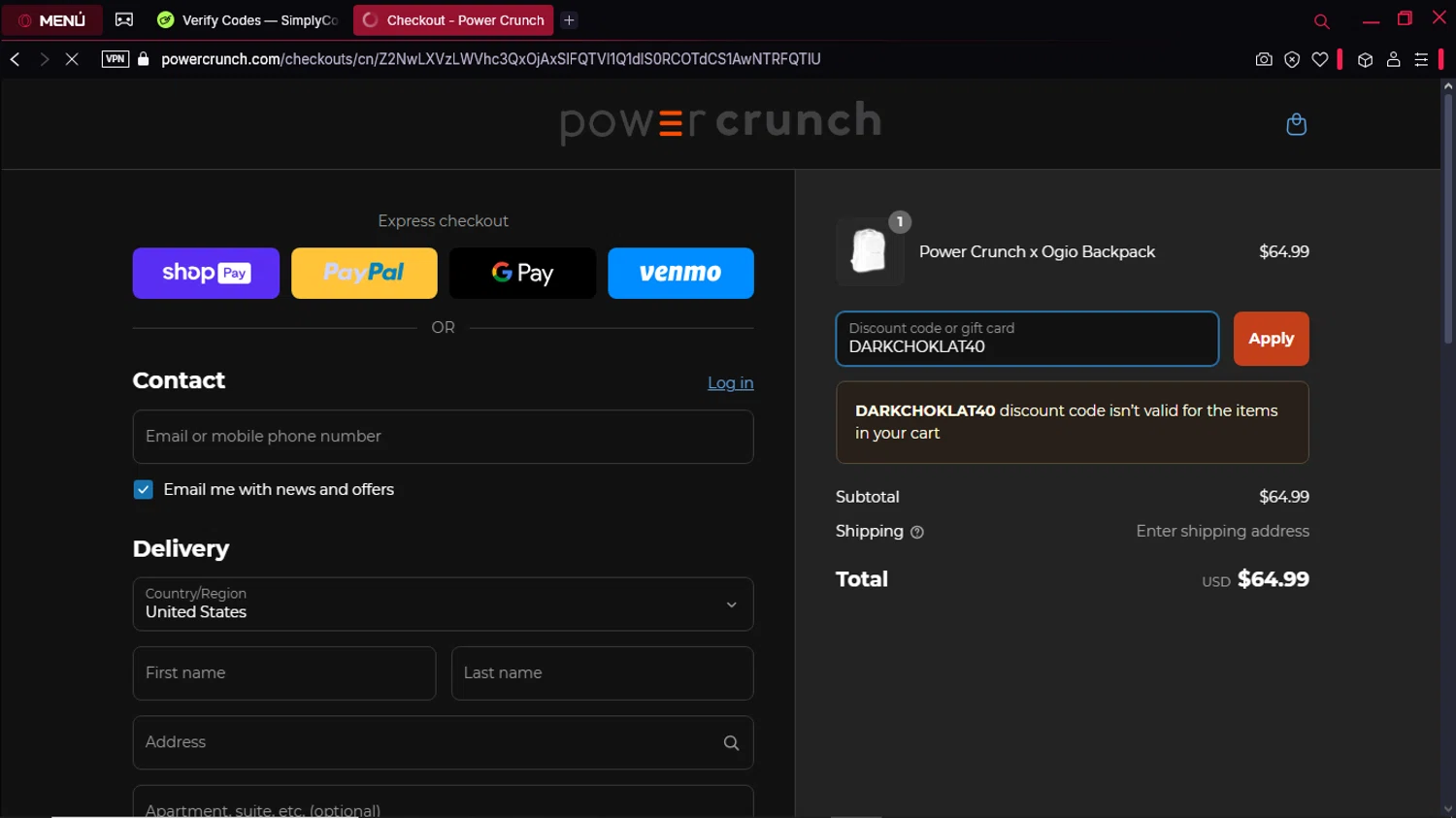The image size is (1456, 818).
Task: Switch to the Checkout - Power Crunch tab
Action: (x=453, y=20)
